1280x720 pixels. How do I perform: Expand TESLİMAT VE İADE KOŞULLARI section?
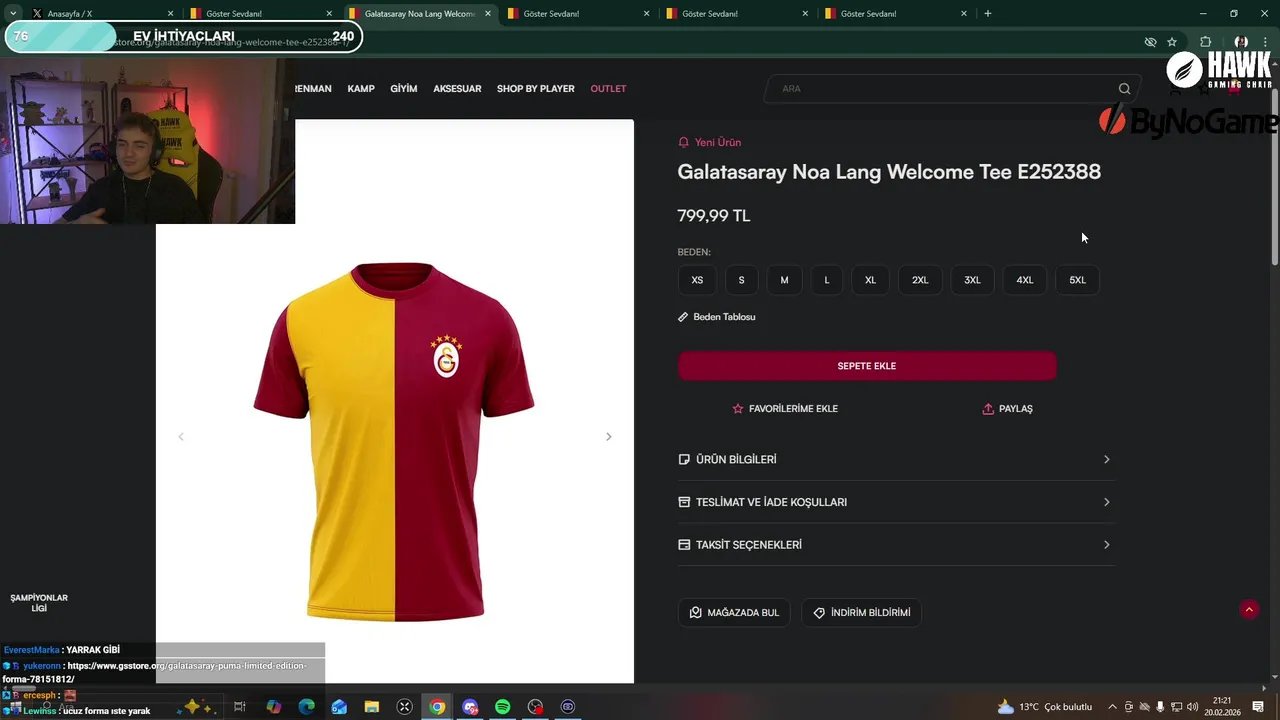click(x=896, y=502)
